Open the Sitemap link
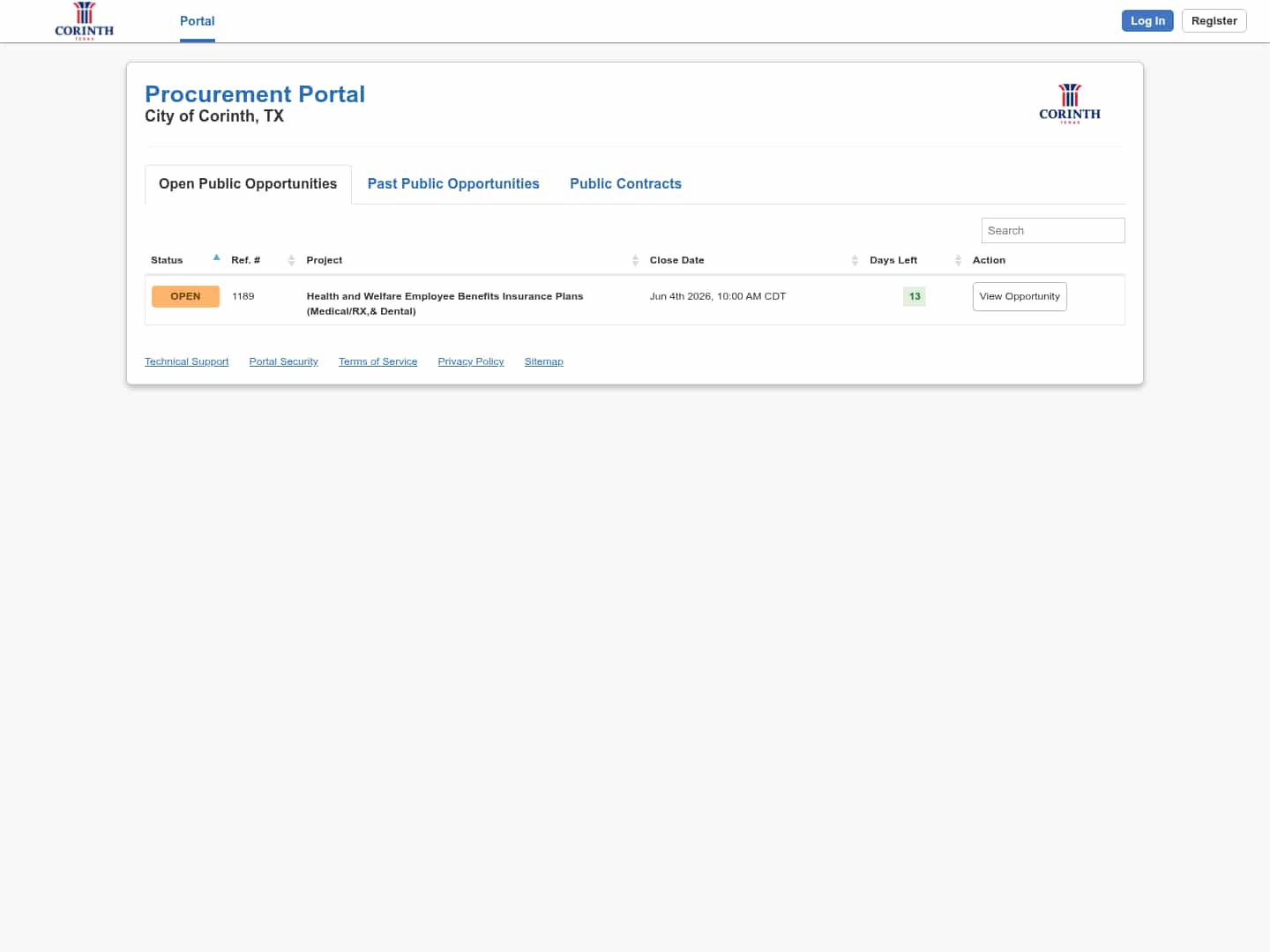 544,361
